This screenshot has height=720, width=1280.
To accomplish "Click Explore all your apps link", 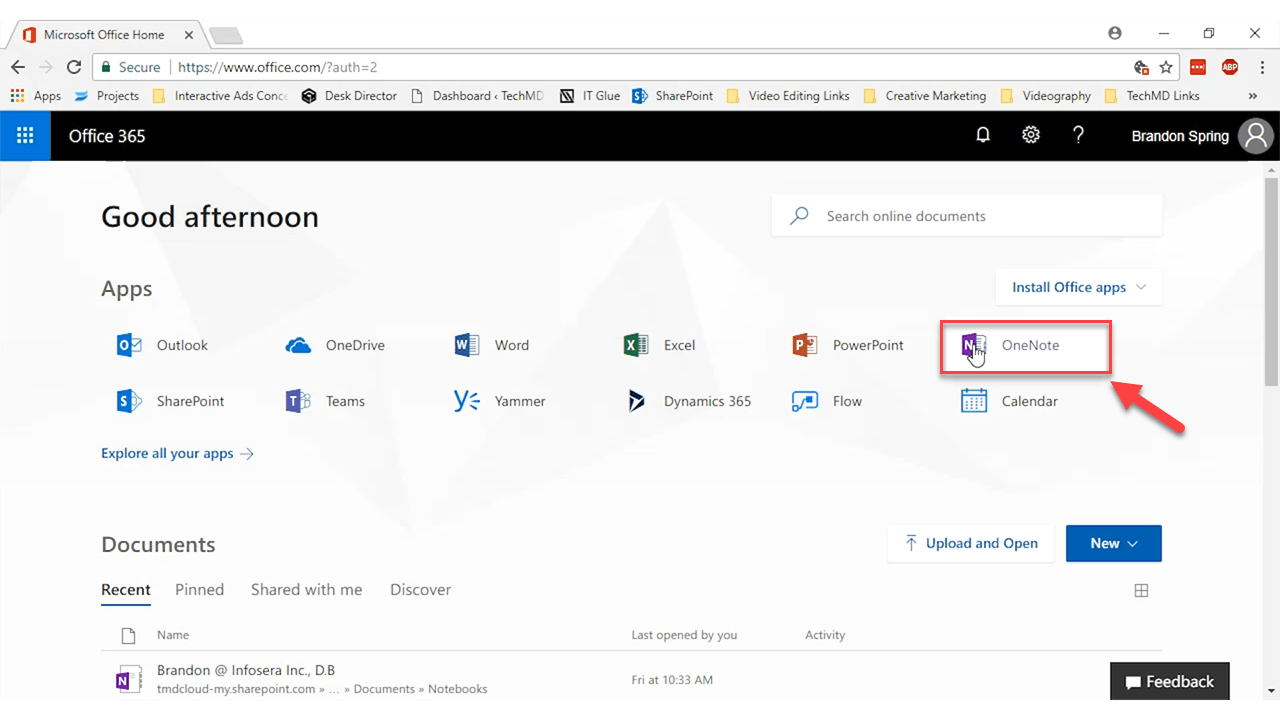I will 178,453.
